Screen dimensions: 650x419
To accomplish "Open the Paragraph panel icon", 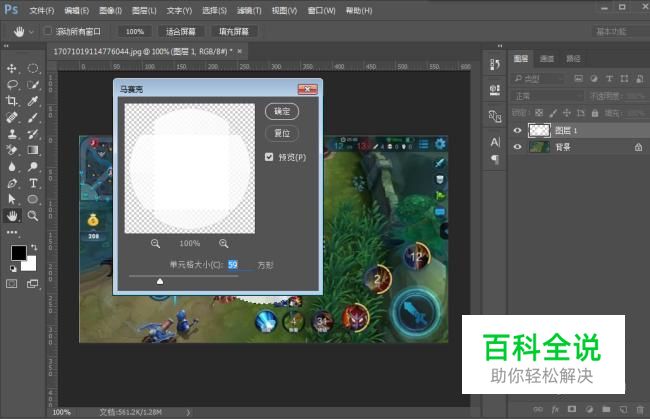I will pos(495,159).
